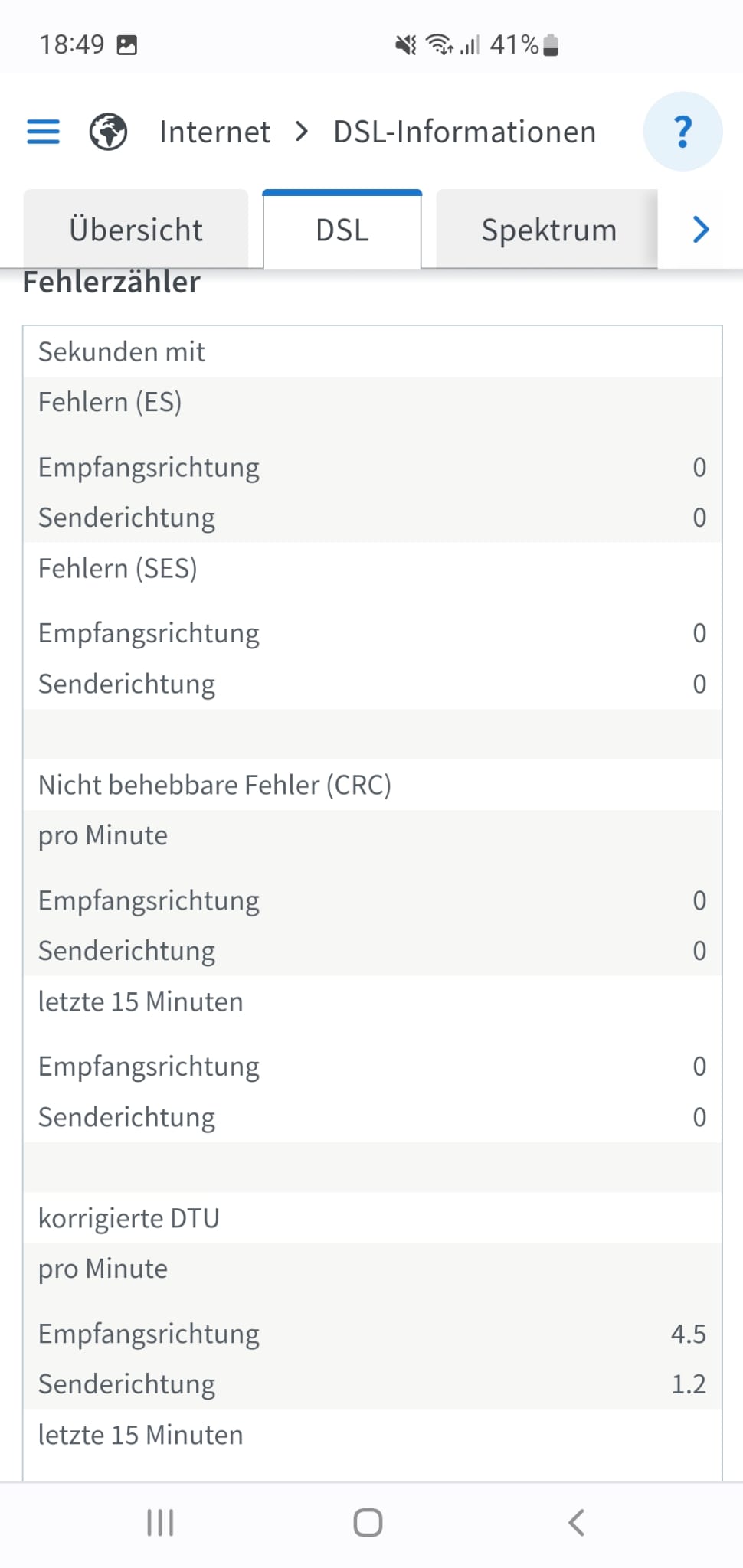Screen dimensions: 743x1568
Task: Switch to the Übersicht tab
Action: coord(136,230)
